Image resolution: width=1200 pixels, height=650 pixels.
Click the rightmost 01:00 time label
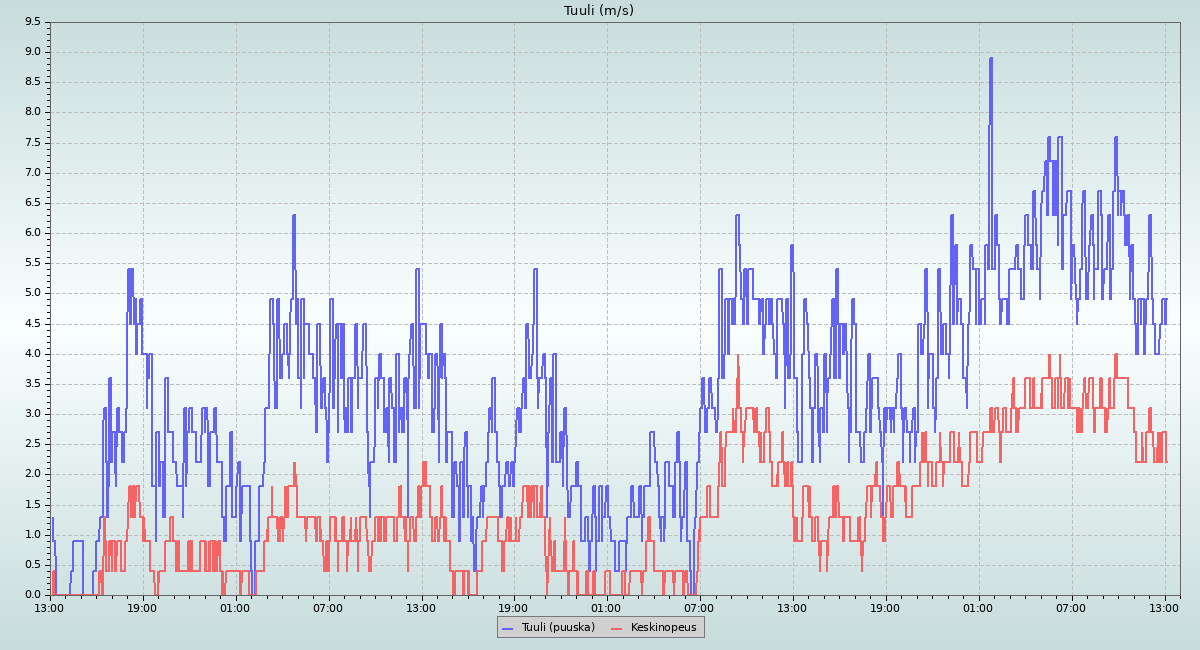click(x=978, y=607)
